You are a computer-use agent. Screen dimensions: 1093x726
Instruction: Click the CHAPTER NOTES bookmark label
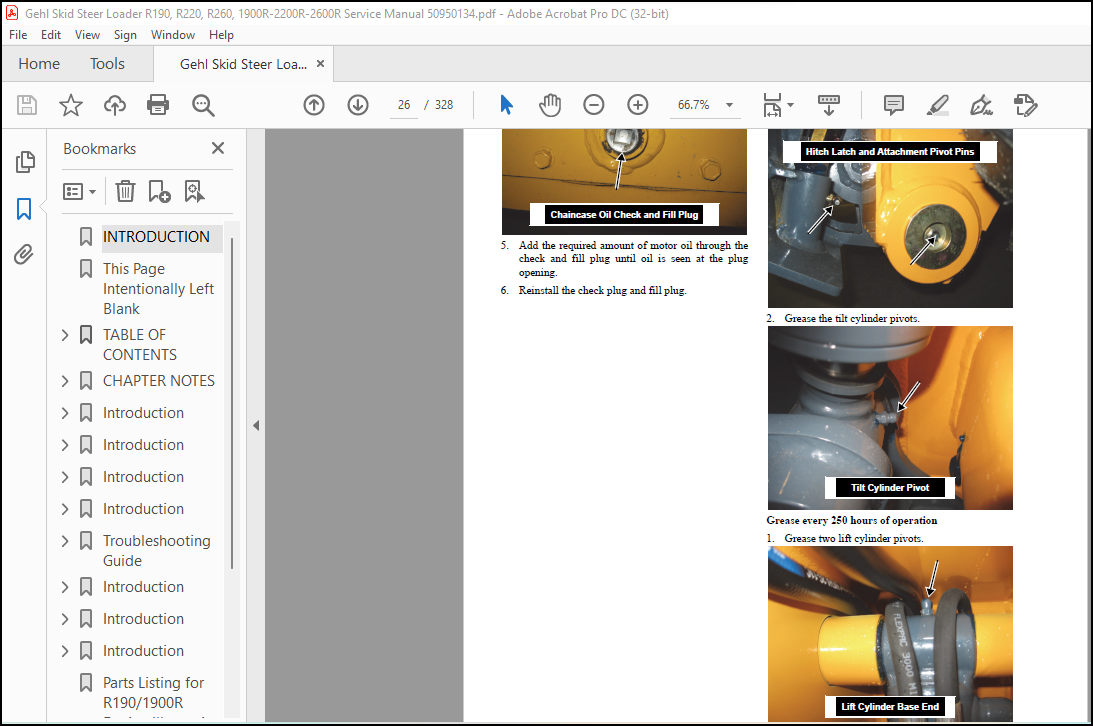tap(159, 381)
